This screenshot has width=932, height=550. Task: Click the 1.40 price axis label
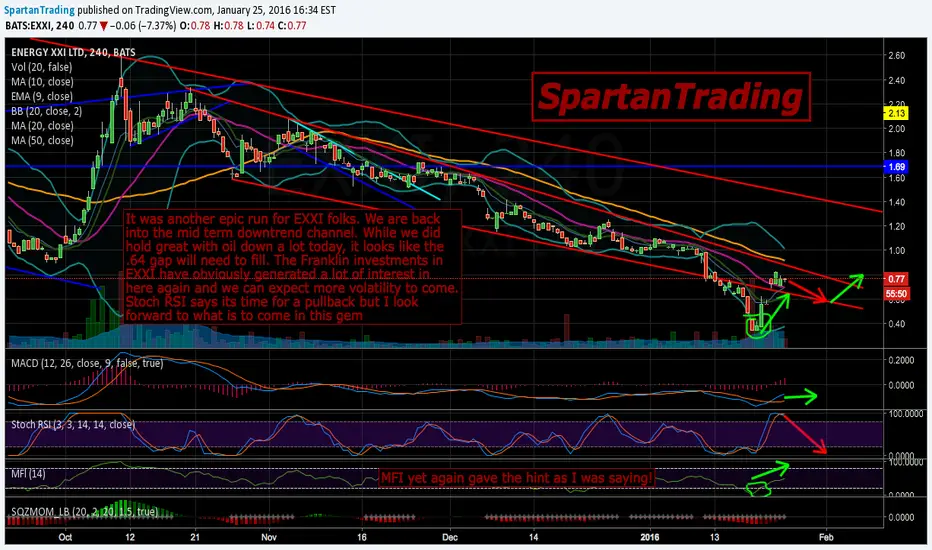tap(896, 202)
